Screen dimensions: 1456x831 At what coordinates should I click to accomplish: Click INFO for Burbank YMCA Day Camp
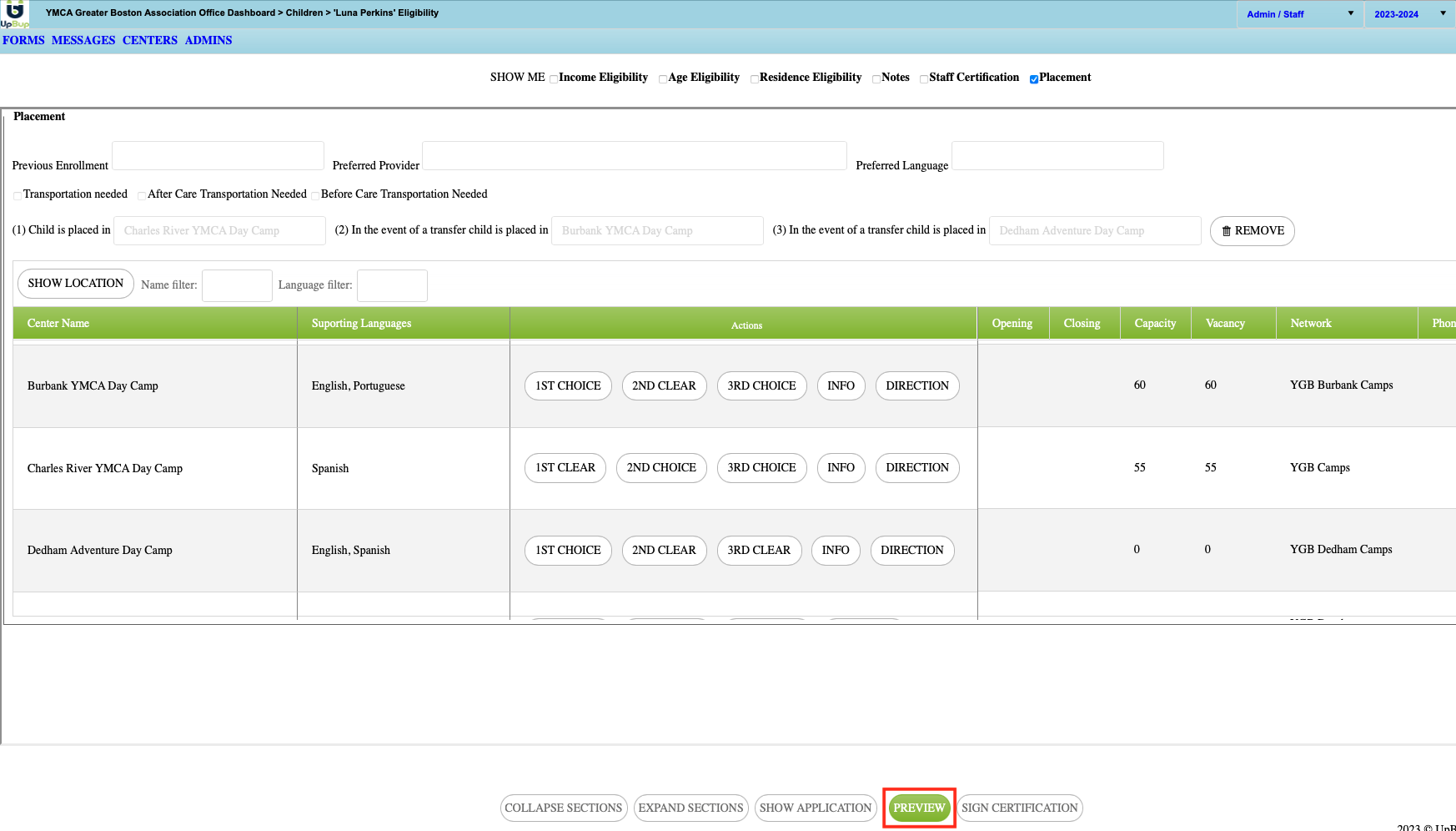click(841, 386)
